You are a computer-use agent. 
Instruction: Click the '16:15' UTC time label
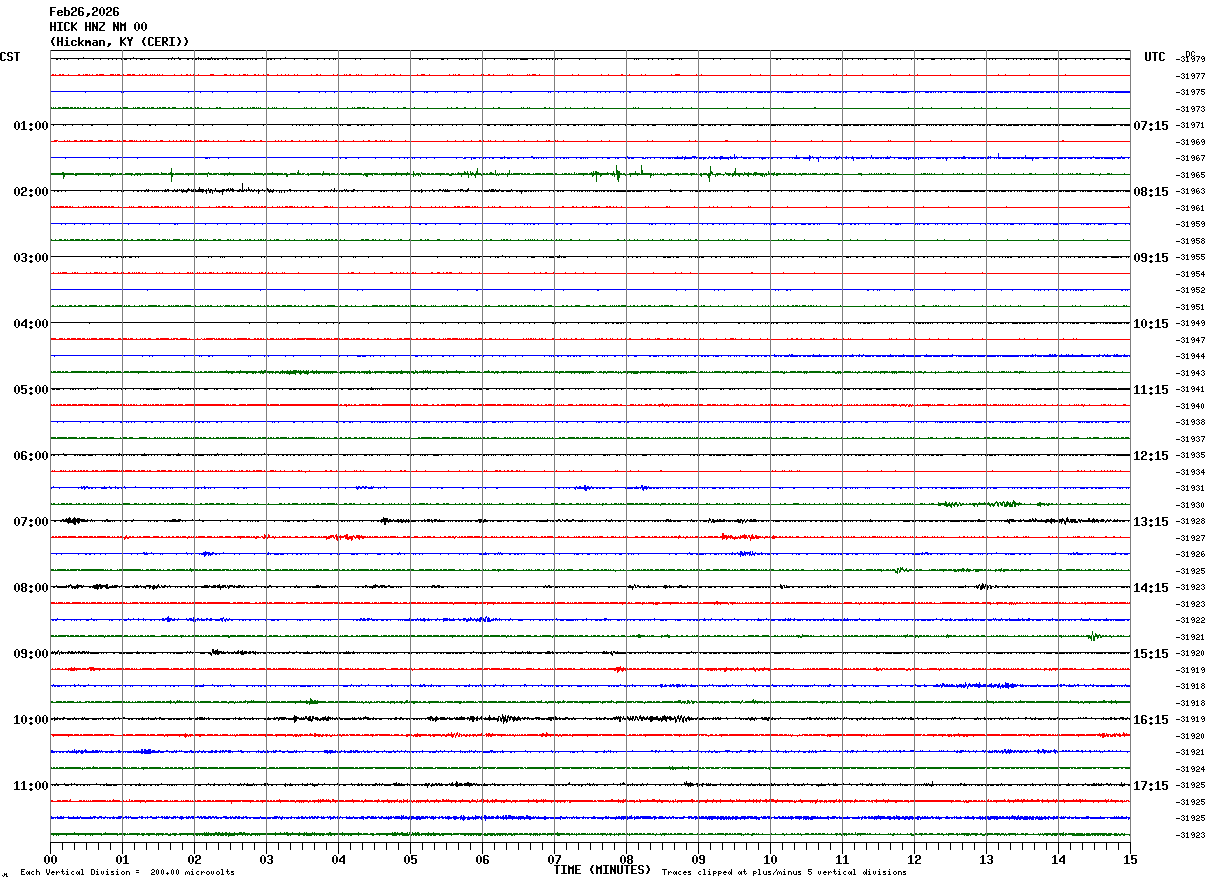coord(1151,720)
